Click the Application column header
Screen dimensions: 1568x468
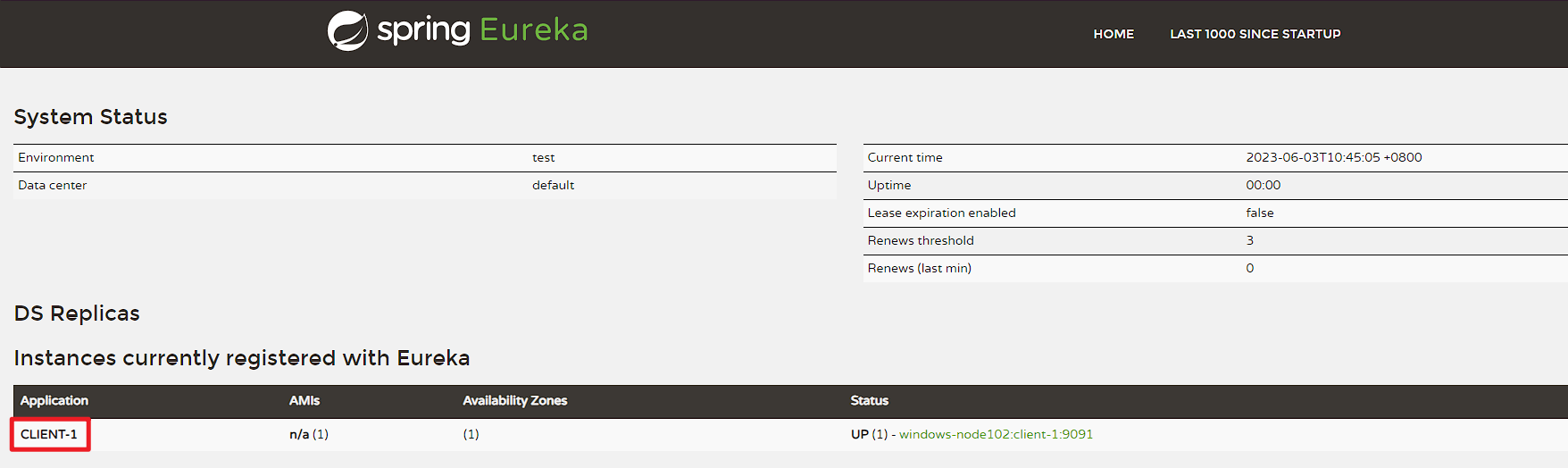(x=54, y=400)
